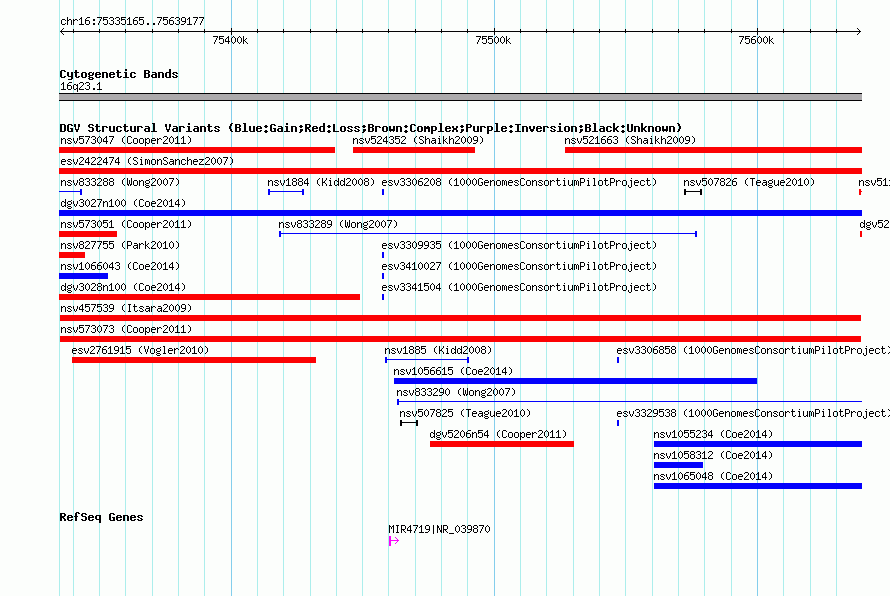The height and width of the screenshot is (596, 890).
Task: Select the nsv833288 (Wong2007) variant
Action: coord(120,182)
